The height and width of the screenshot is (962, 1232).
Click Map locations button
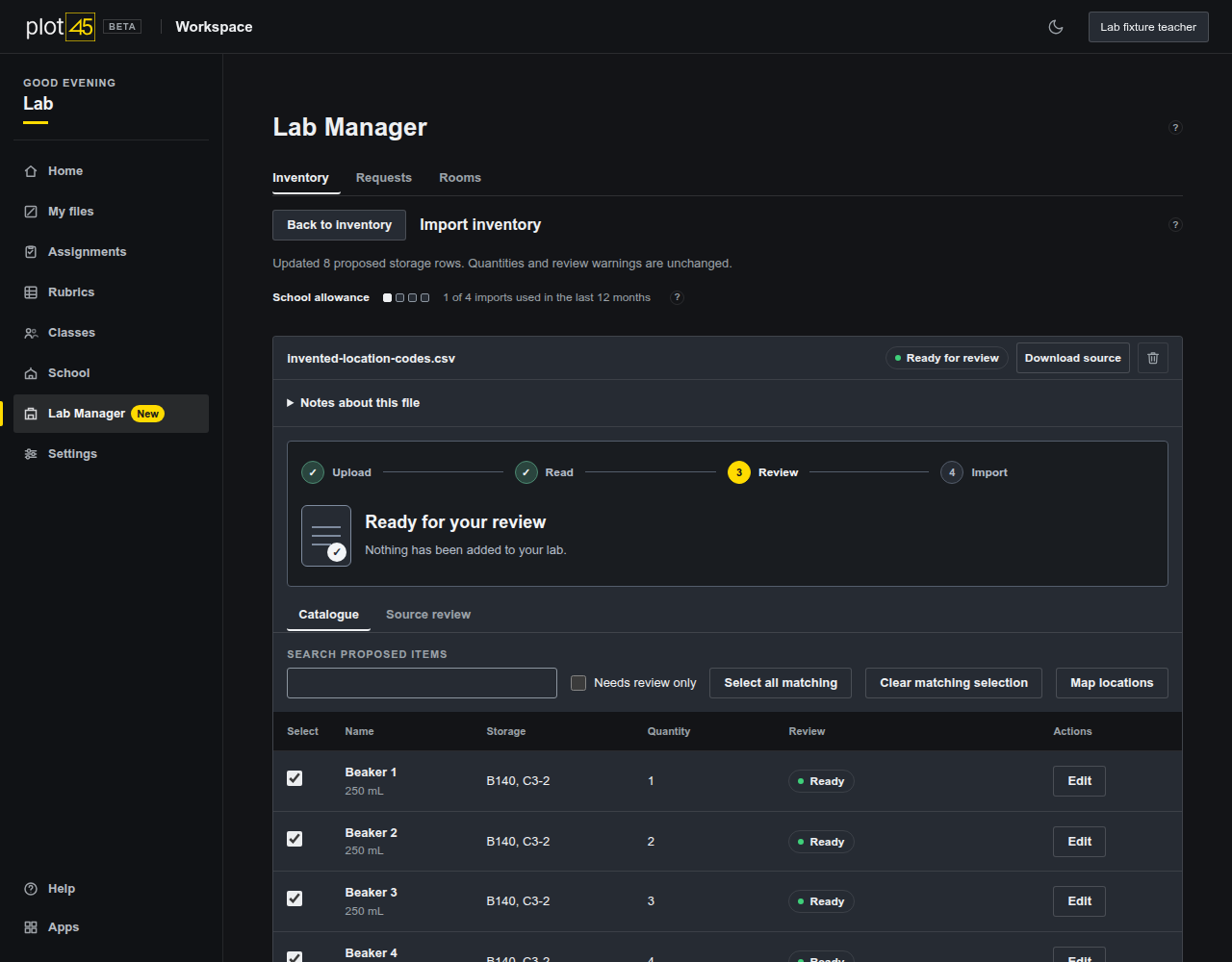[x=1112, y=683]
